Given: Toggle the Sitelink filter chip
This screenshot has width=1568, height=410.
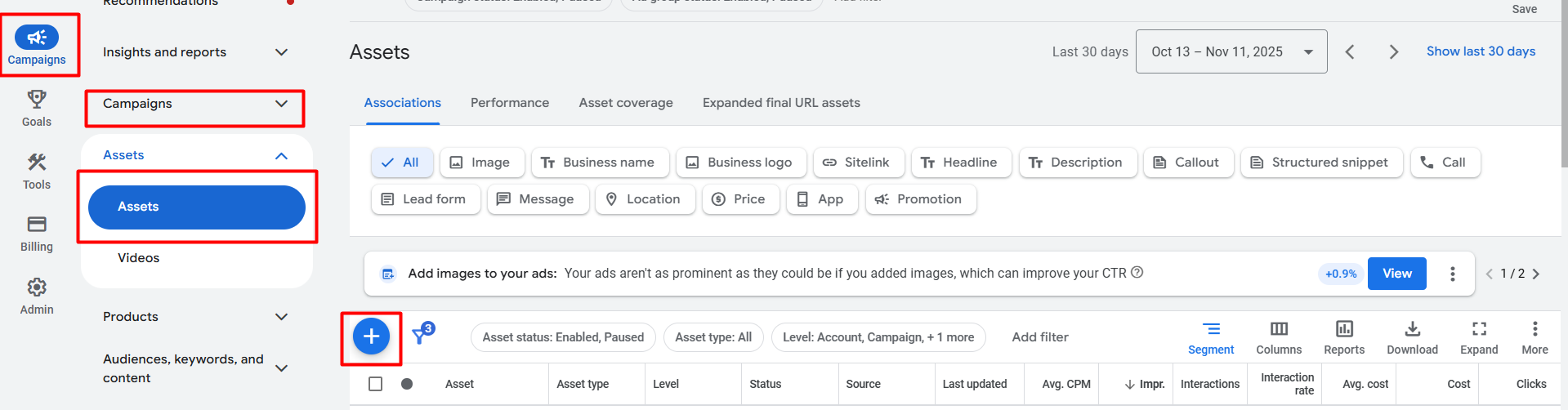Looking at the screenshot, I should point(856,163).
